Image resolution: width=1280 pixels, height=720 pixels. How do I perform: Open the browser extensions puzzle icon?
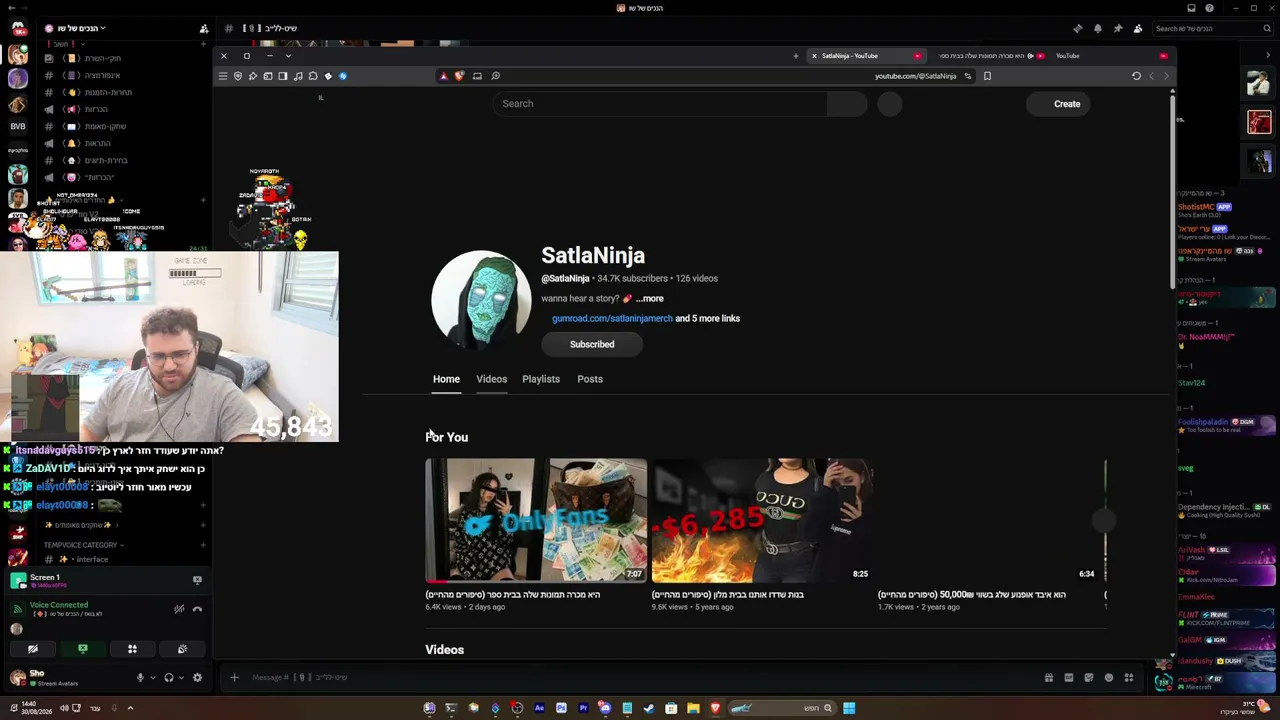[x=313, y=76]
